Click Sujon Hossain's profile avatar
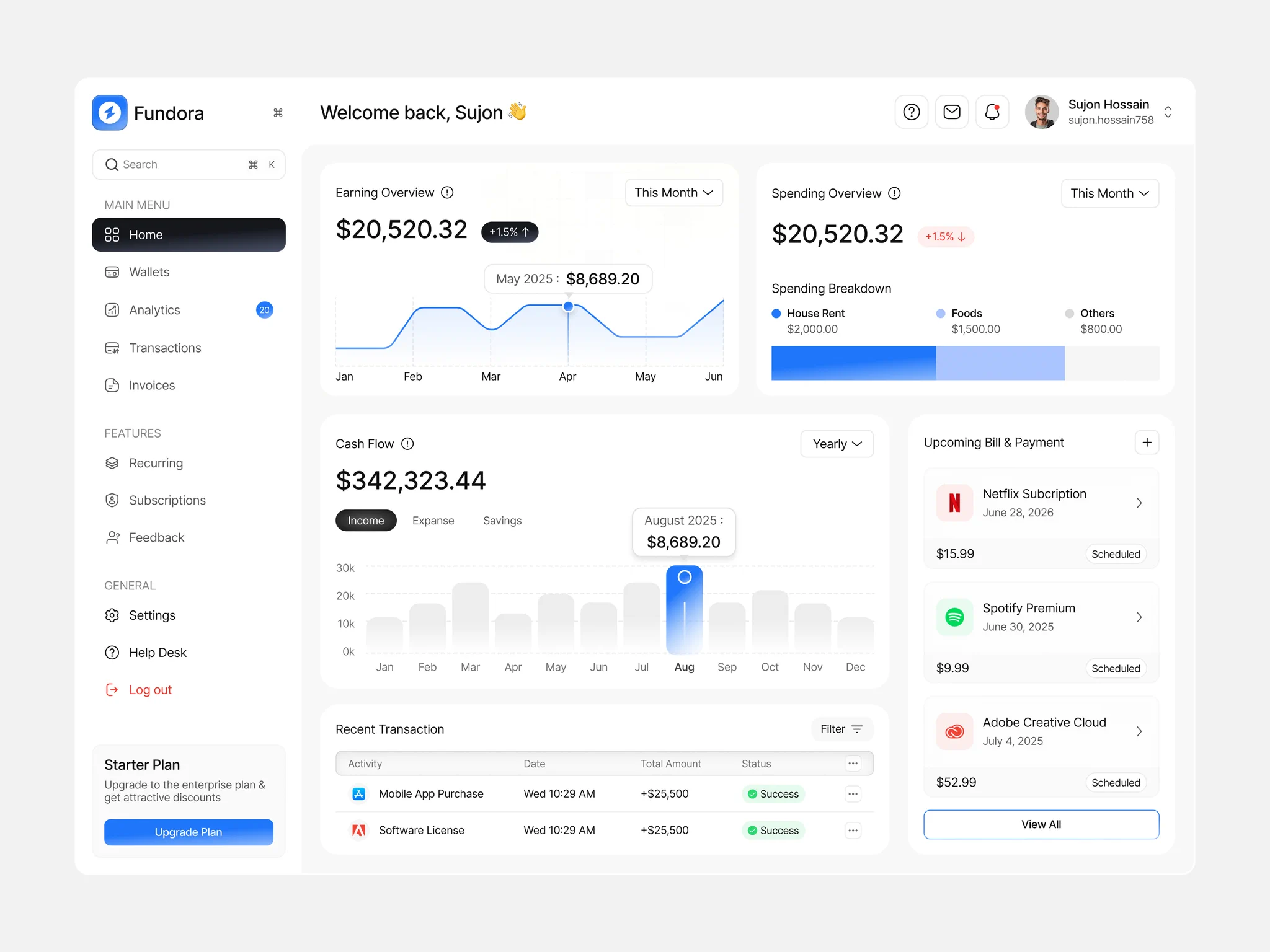 (x=1042, y=112)
